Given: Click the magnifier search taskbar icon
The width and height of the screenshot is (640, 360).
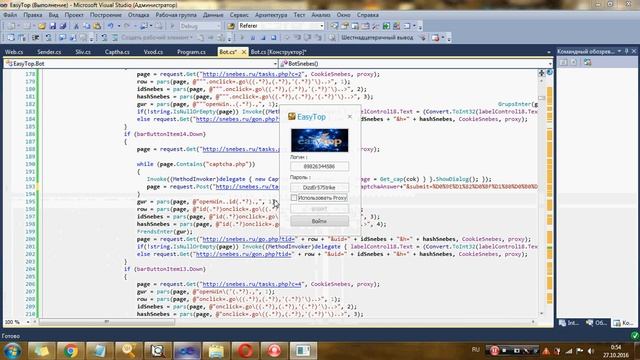Looking at the screenshot, I should 129,350.
